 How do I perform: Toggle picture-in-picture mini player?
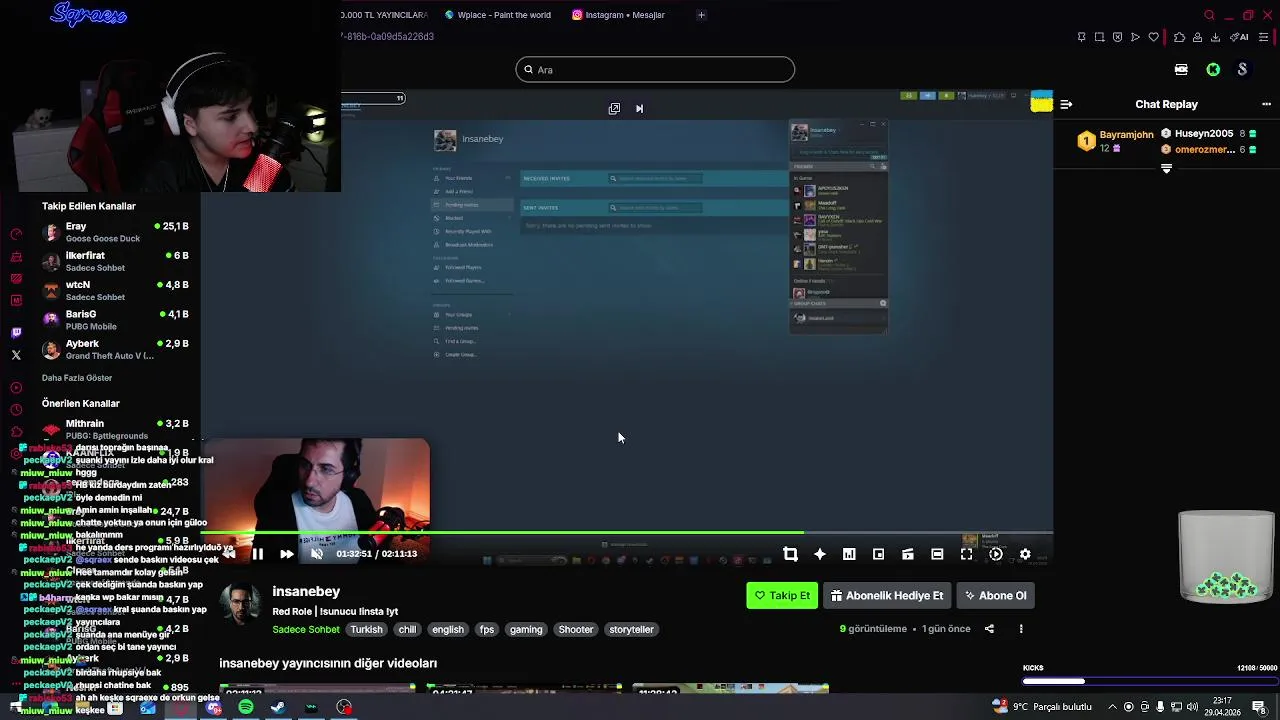(878, 554)
